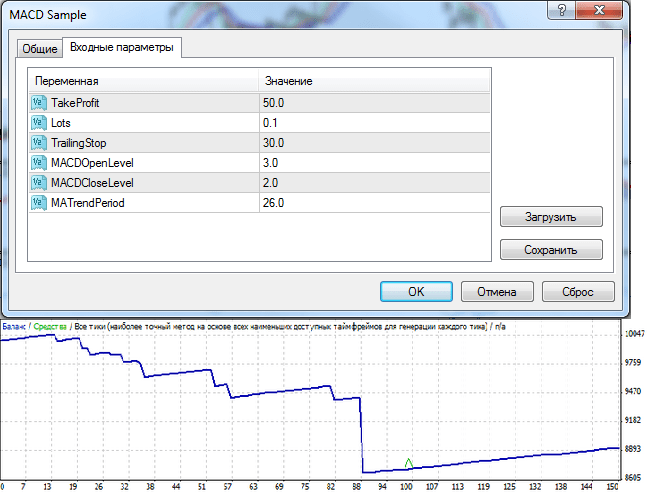Image resolution: width=649 pixels, height=500 pixels.
Task: Close the MACD Sample dialog
Action: click(x=599, y=10)
